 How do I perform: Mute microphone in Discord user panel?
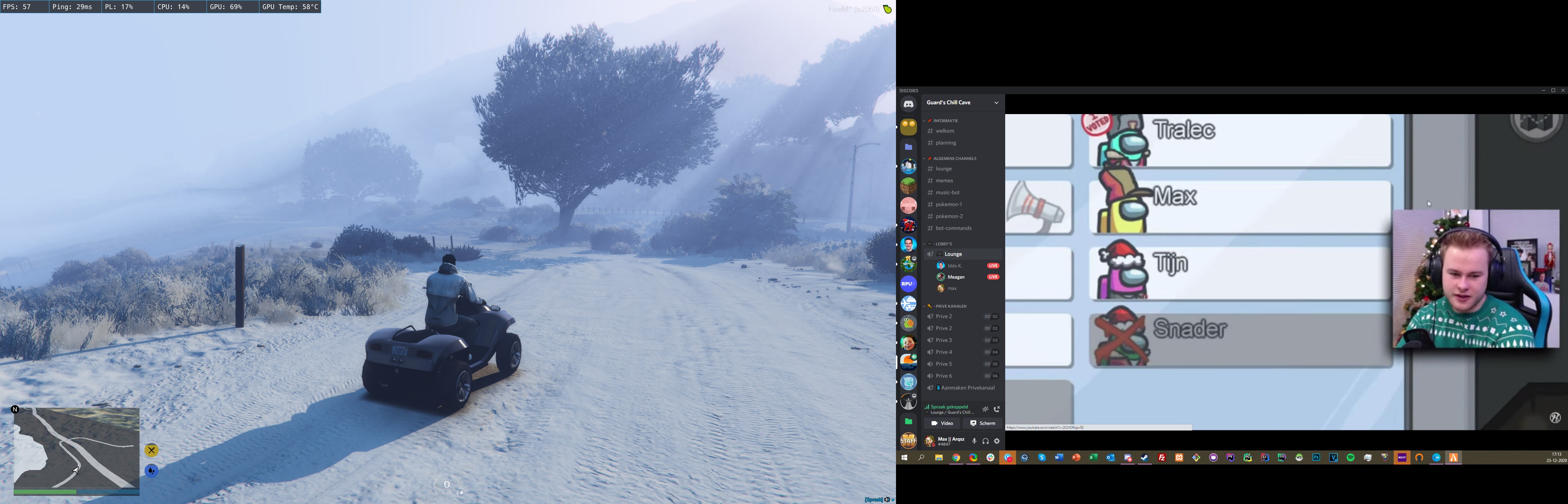tap(974, 441)
